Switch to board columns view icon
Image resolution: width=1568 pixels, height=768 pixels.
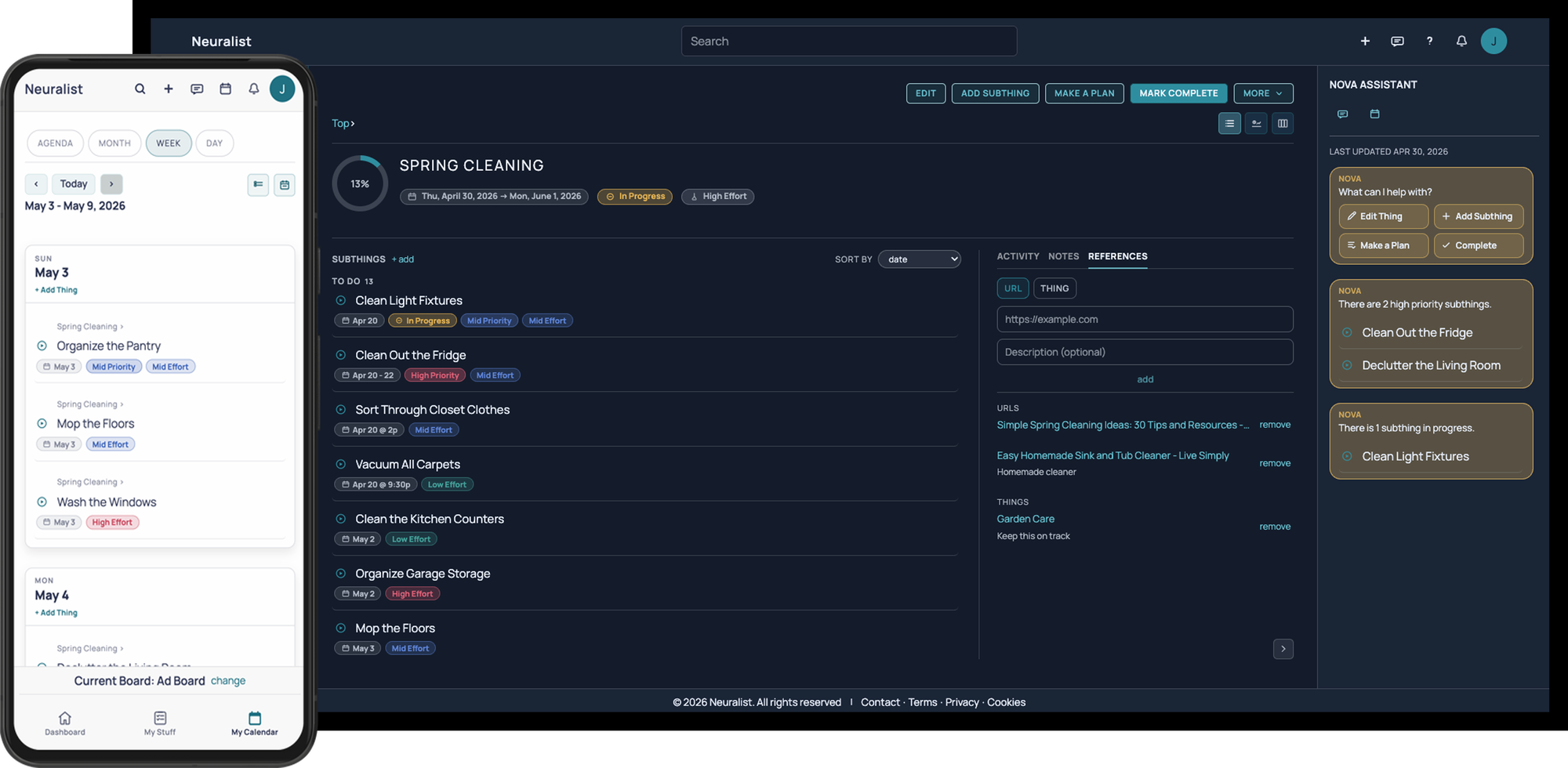1283,123
